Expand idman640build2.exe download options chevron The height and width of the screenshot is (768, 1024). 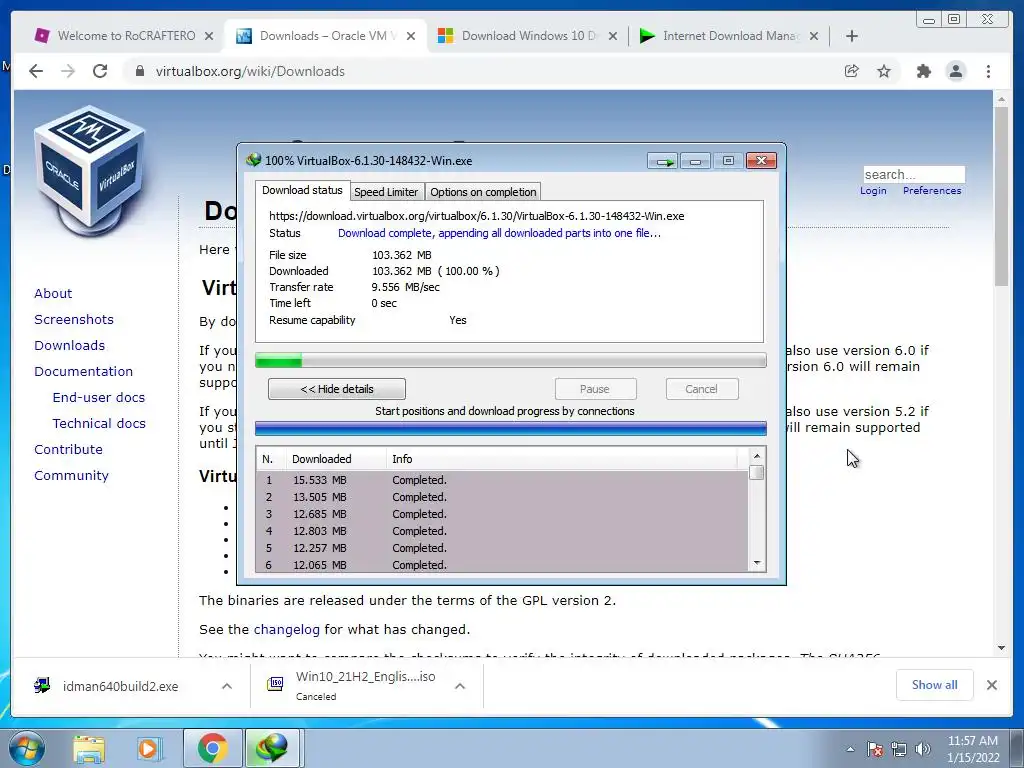coord(227,686)
